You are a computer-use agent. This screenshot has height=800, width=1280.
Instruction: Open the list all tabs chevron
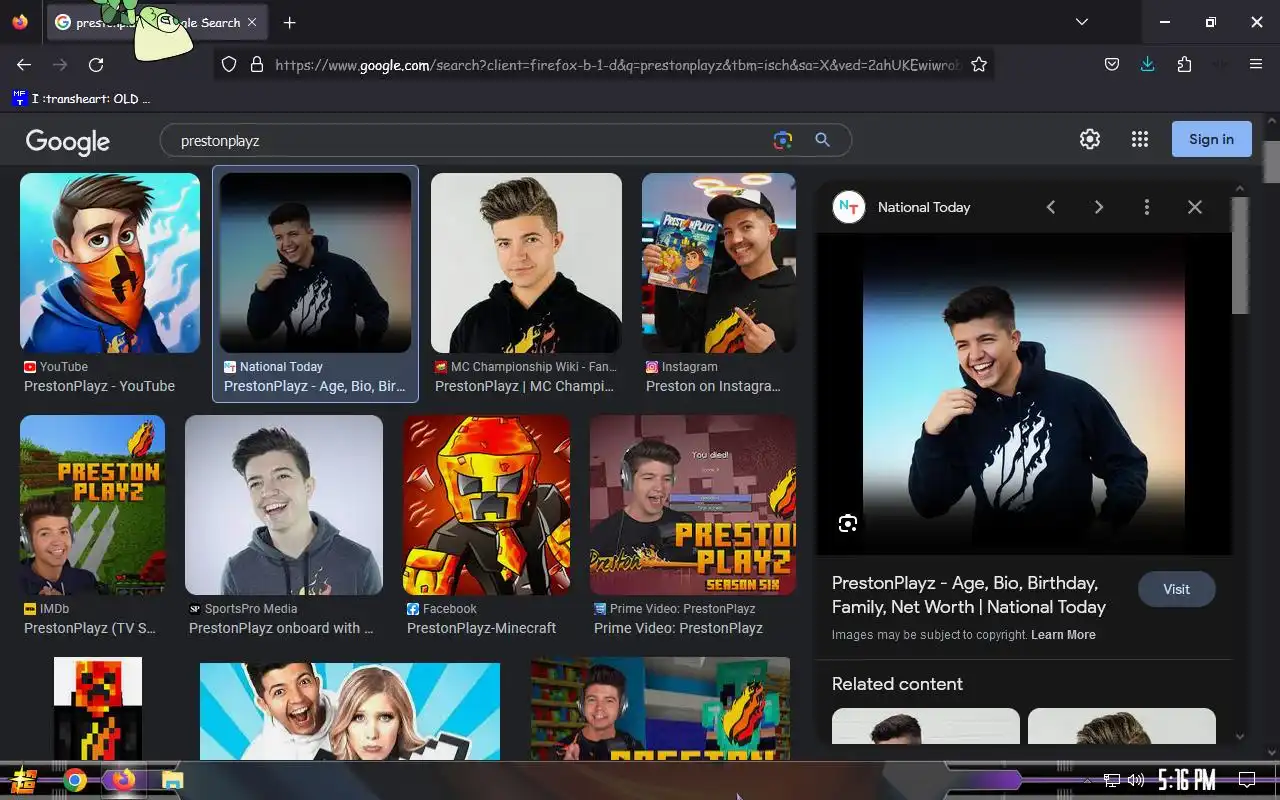point(1081,22)
